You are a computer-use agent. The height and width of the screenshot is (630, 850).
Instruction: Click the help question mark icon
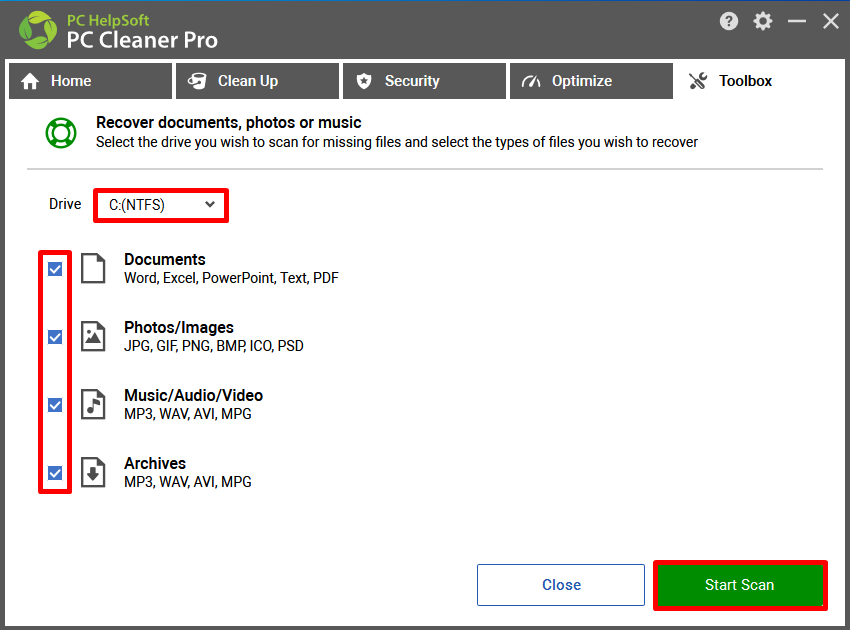tap(729, 22)
